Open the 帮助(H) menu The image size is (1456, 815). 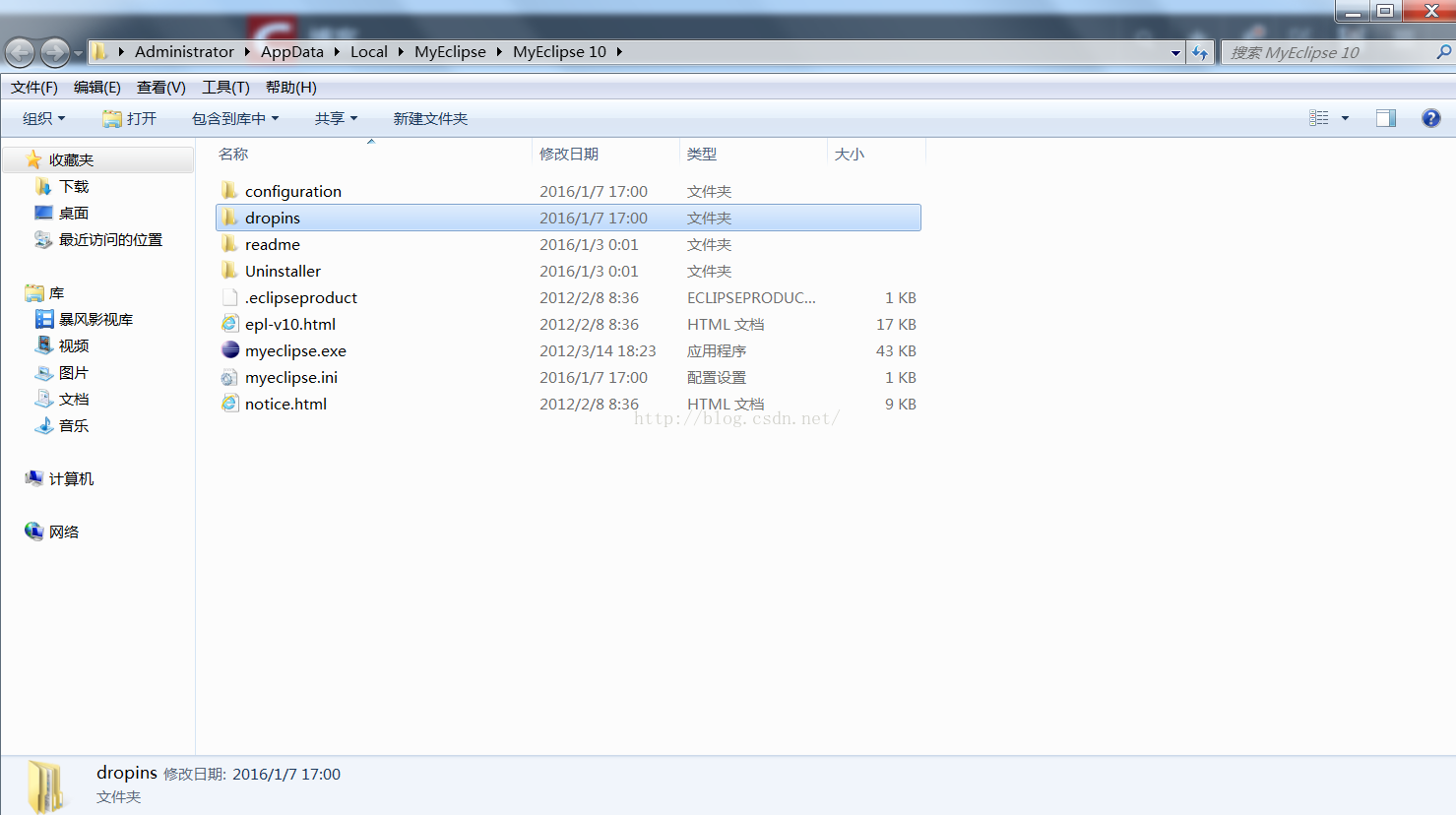click(x=291, y=87)
